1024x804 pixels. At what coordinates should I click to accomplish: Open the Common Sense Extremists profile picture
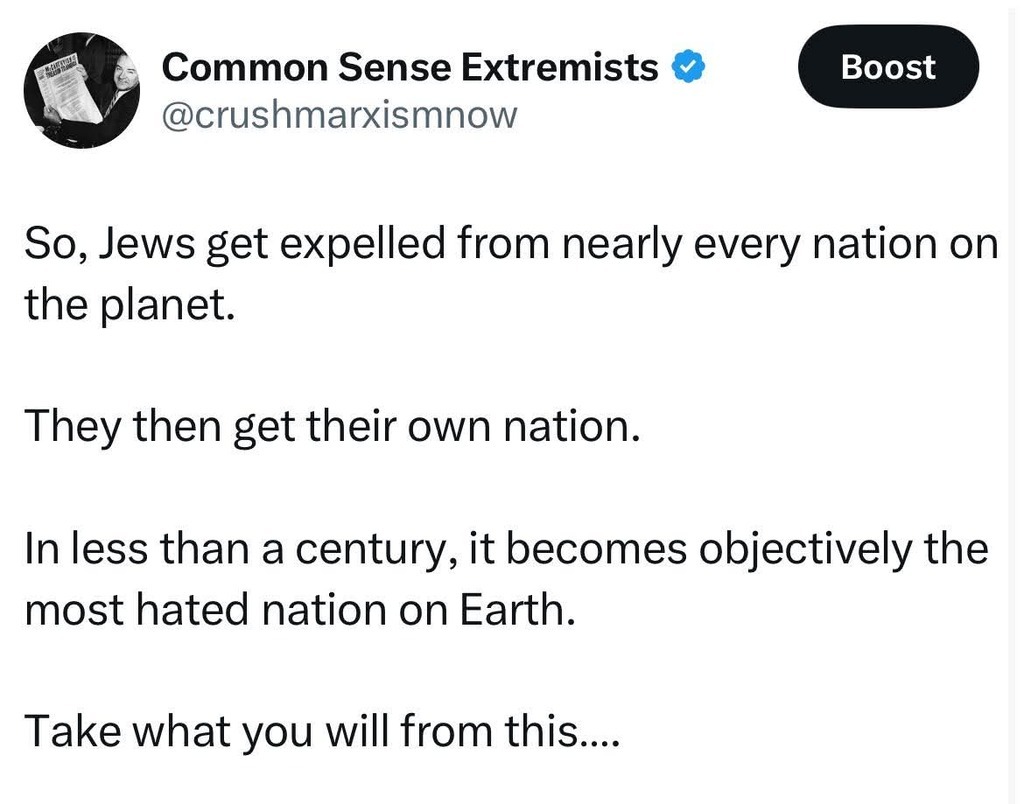point(82,90)
